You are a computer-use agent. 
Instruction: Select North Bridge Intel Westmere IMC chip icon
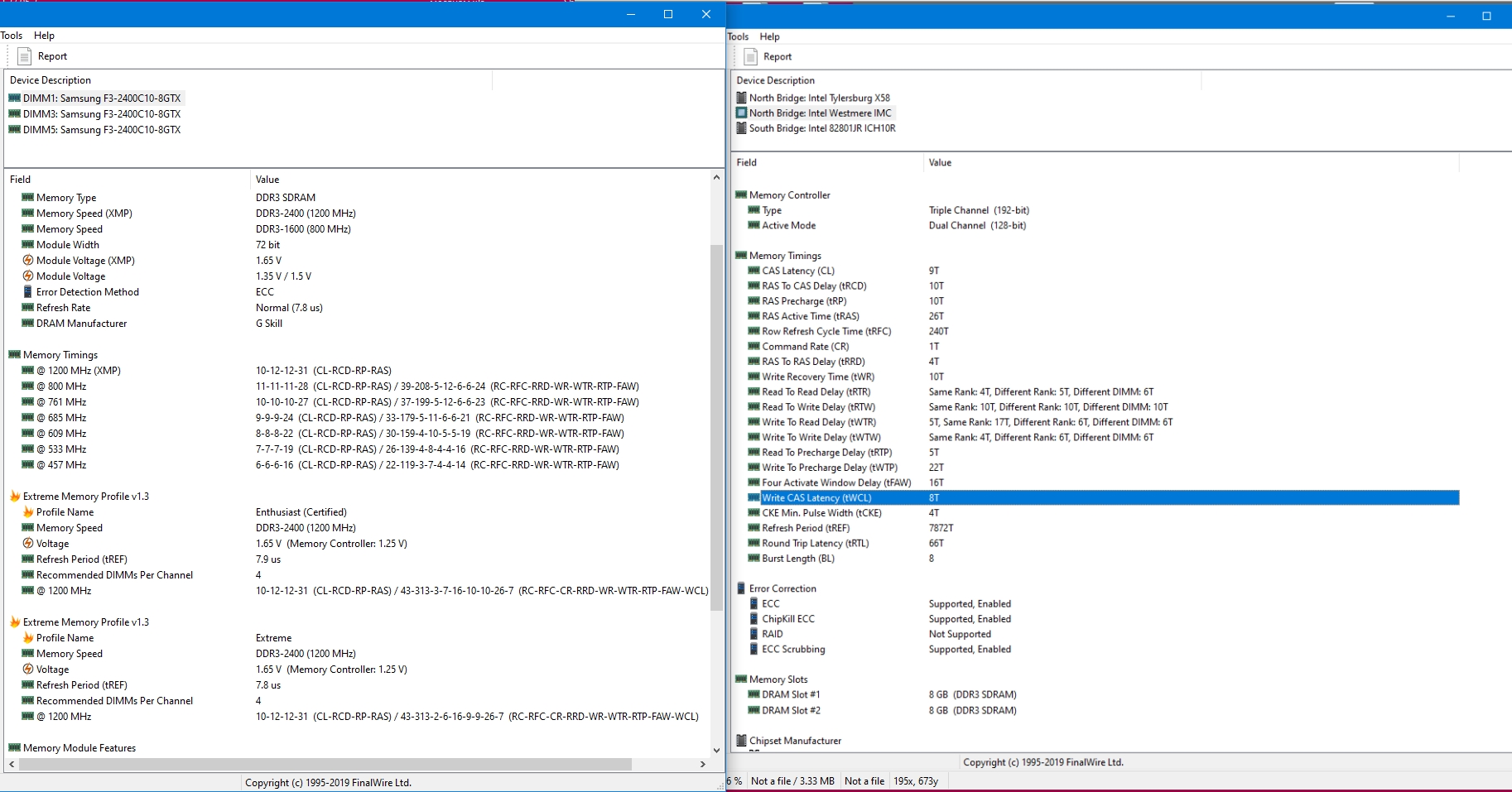click(741, 113)
